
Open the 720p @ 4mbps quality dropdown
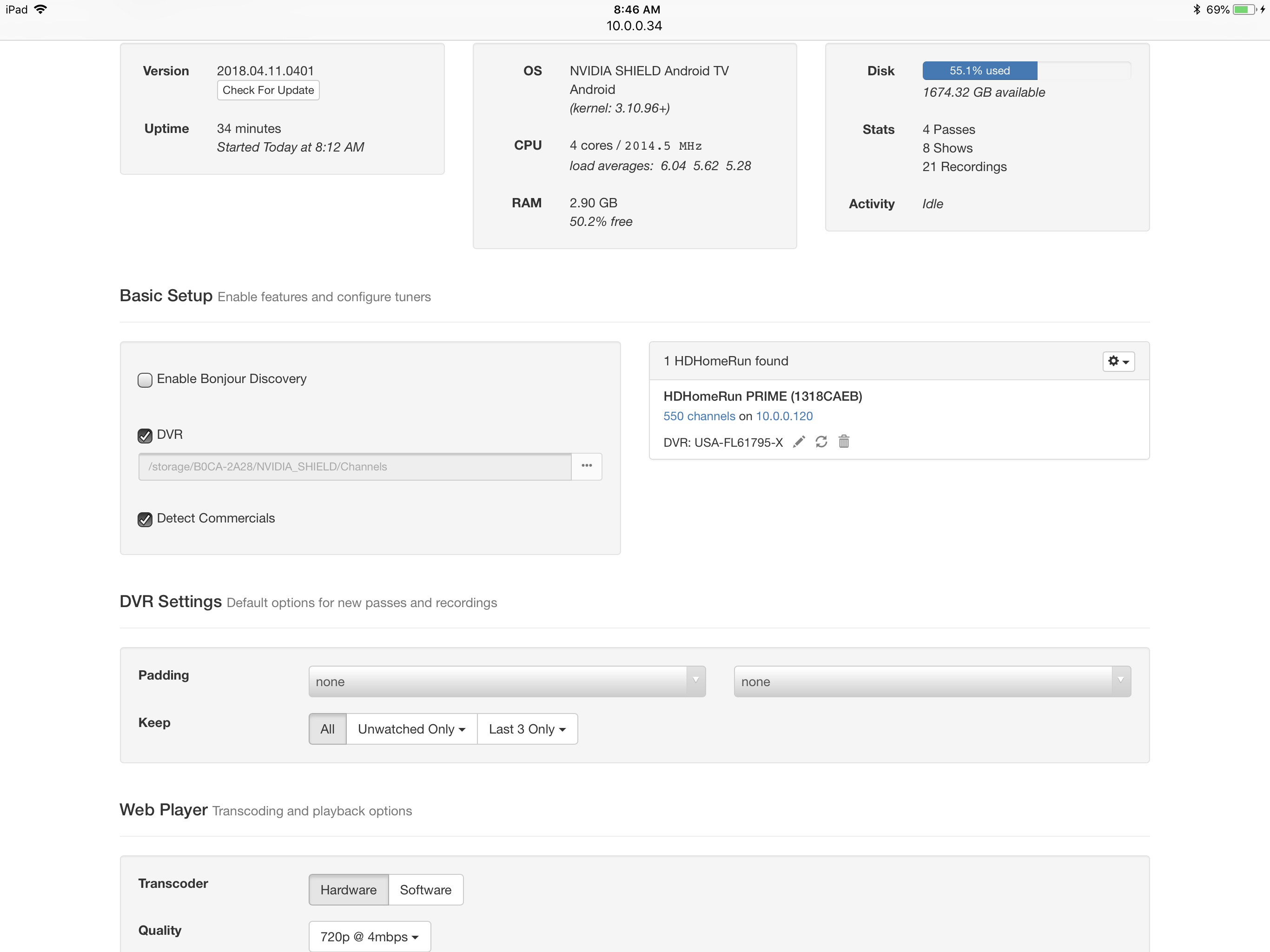369,936
